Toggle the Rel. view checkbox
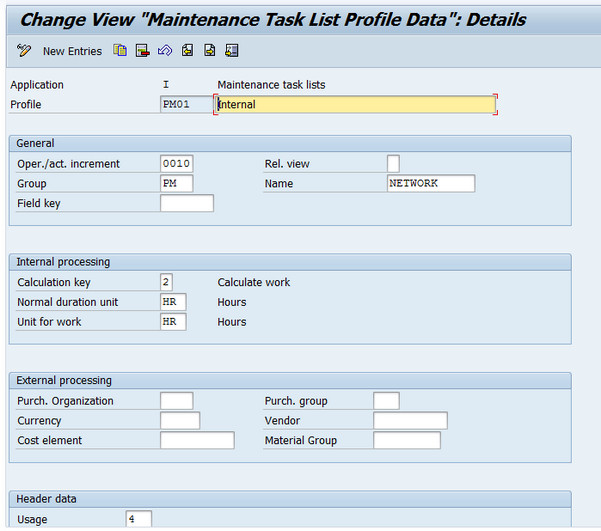The height and width of the screenshot is (531, 601). pyautogui.click(x=393, y=164)
